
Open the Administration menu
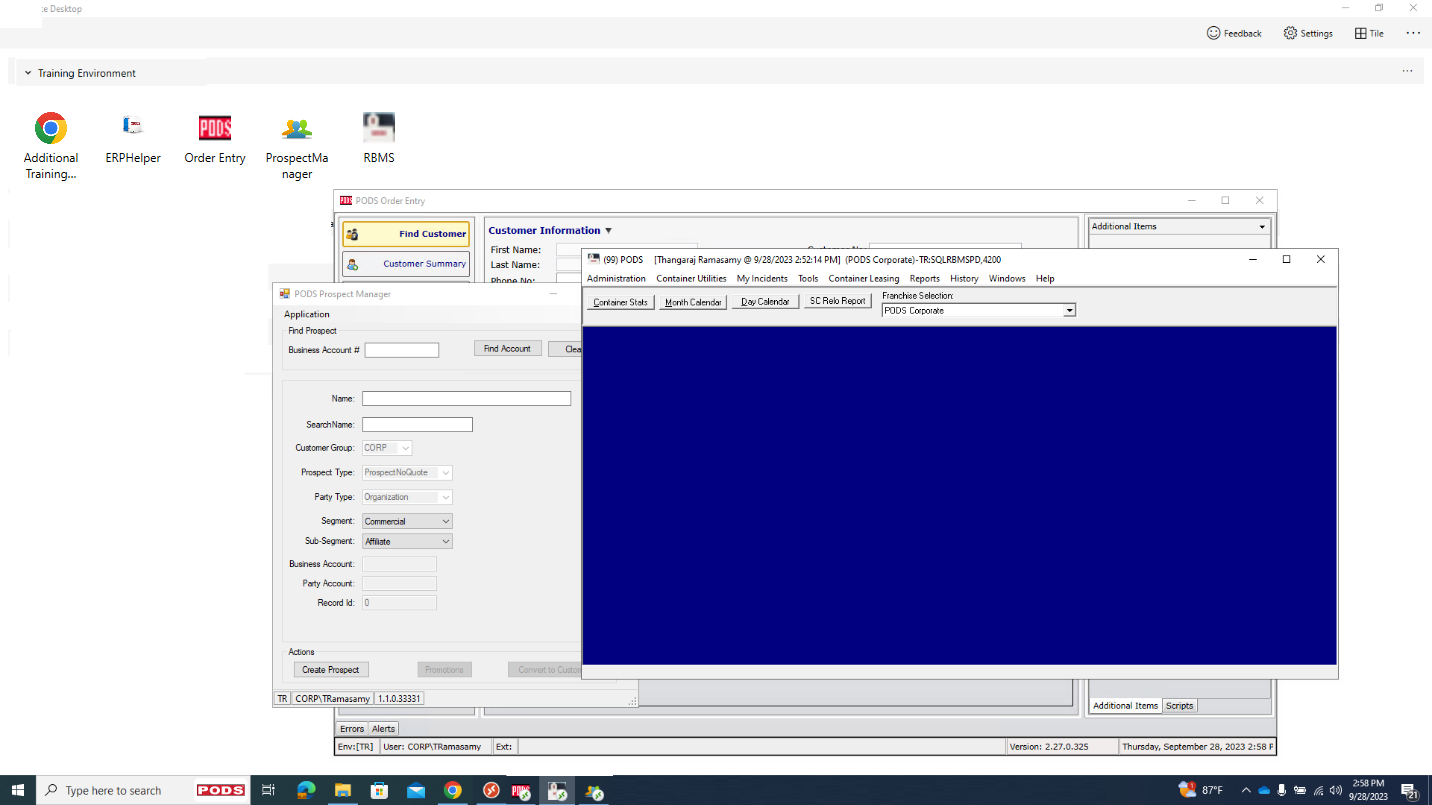[616, 278]
